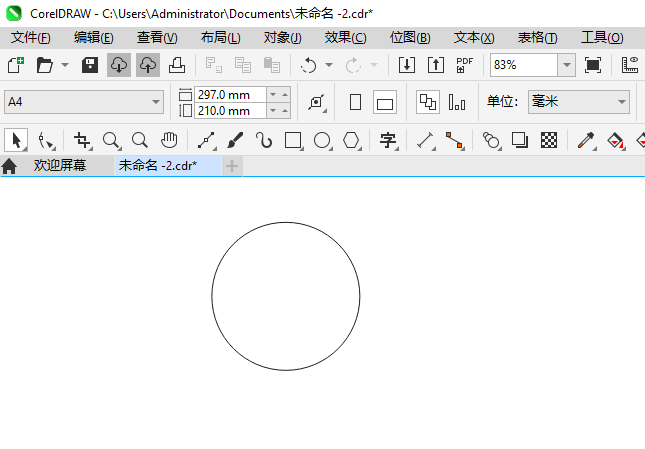Open the undo history dropdown arrow

point(329,65)
